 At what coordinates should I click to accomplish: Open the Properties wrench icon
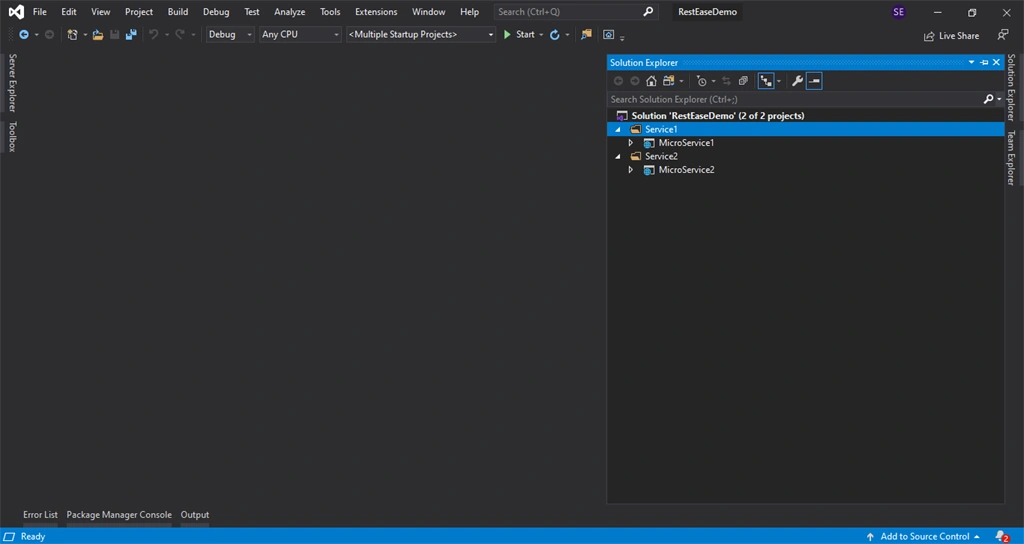pyautogui.click(x=797, y=81)
